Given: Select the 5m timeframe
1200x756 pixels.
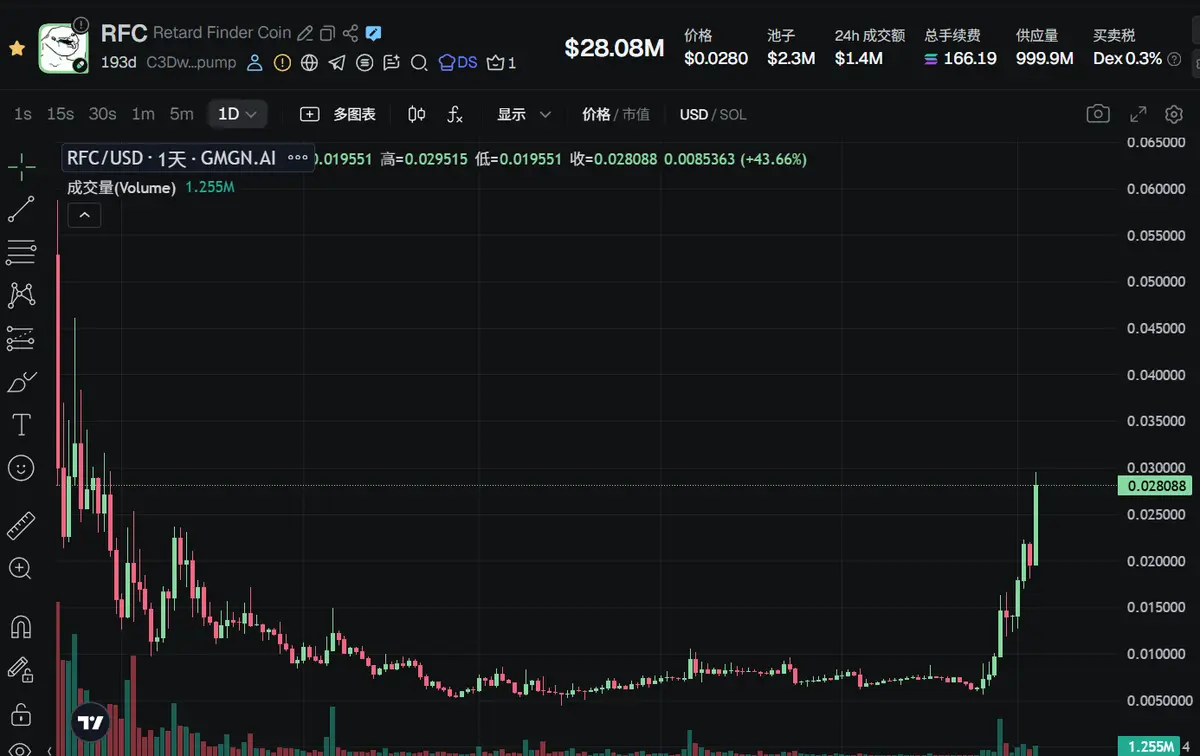Looking at the screenshot, I should point(181,114).
